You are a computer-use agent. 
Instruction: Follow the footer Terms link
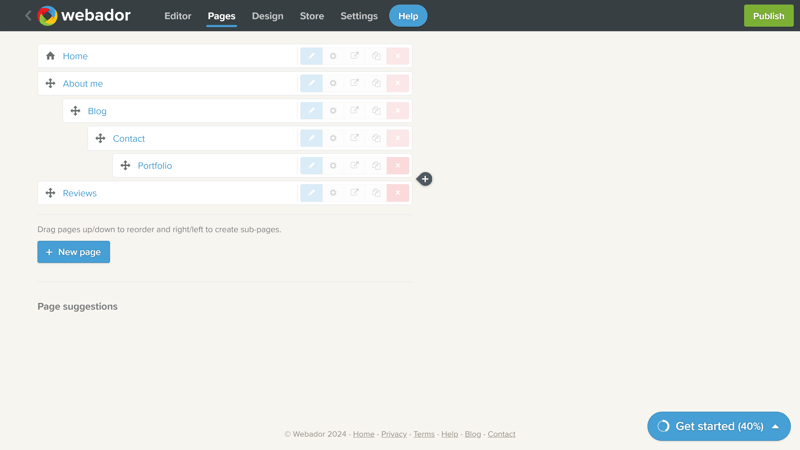424,434
